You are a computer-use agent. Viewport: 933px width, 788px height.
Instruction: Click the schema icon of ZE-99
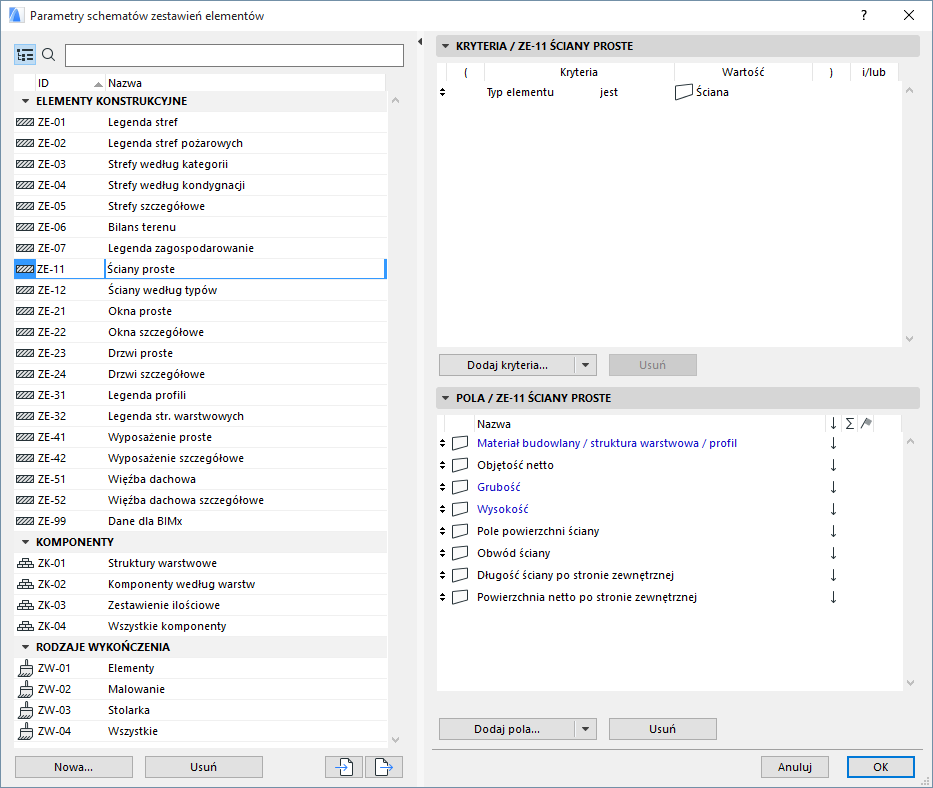(x=25, y=521)
